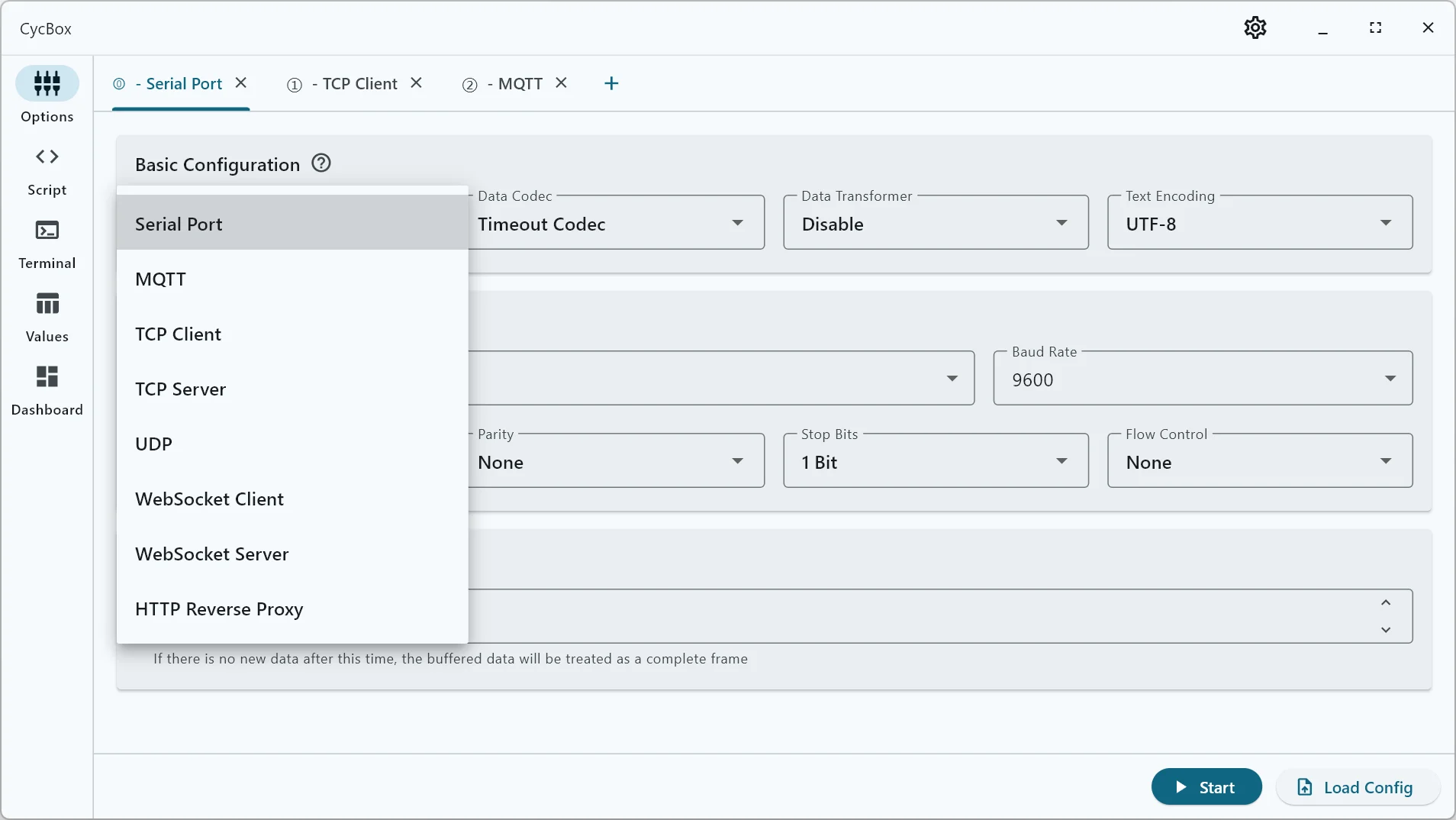Increase timeout with the up stepper arrow

(x=1385, y=602)
